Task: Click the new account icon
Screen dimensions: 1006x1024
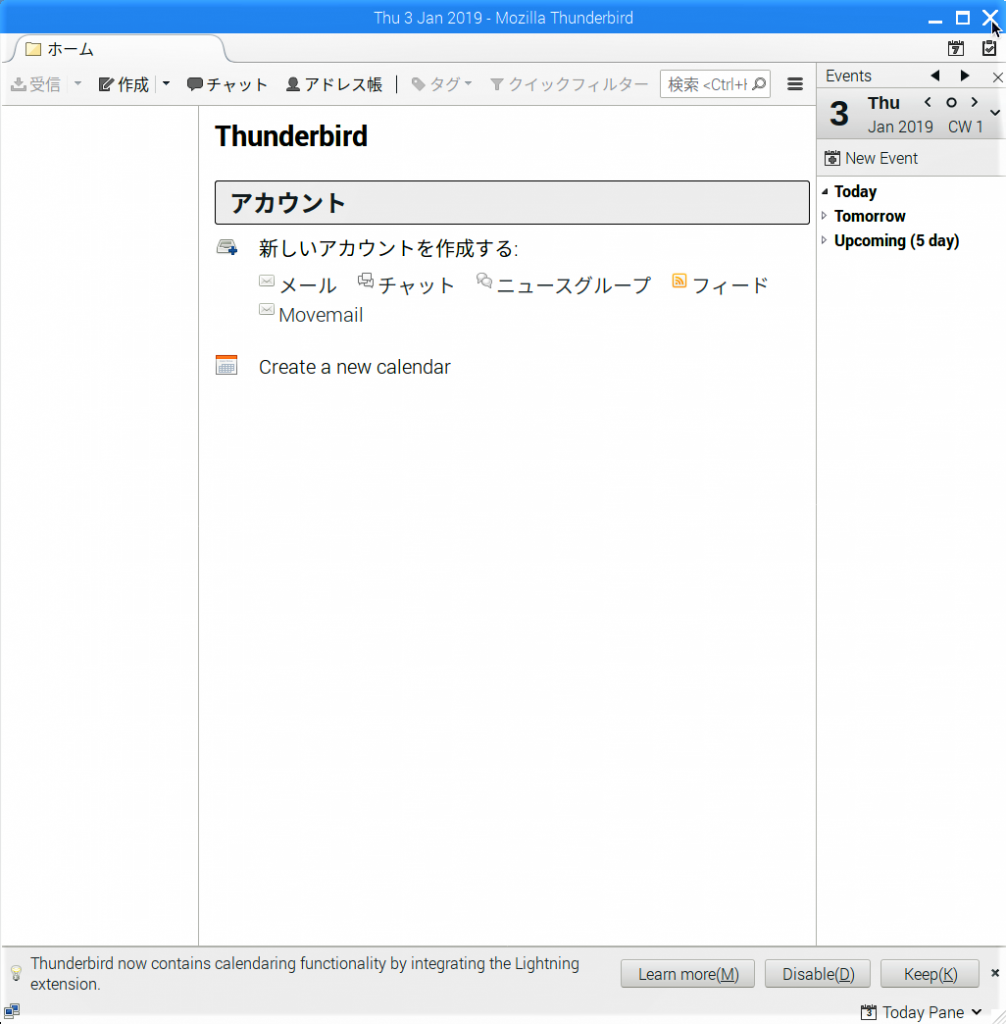Action: click(227, 248)
